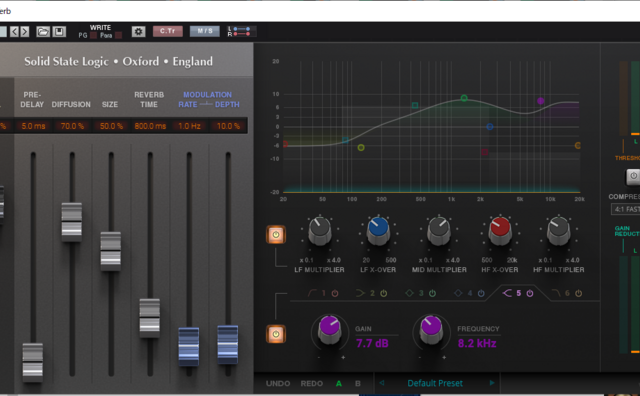640x396 pixels.
Task: Toggle the reverb time multiplier section power button
Action: (276, 235)
